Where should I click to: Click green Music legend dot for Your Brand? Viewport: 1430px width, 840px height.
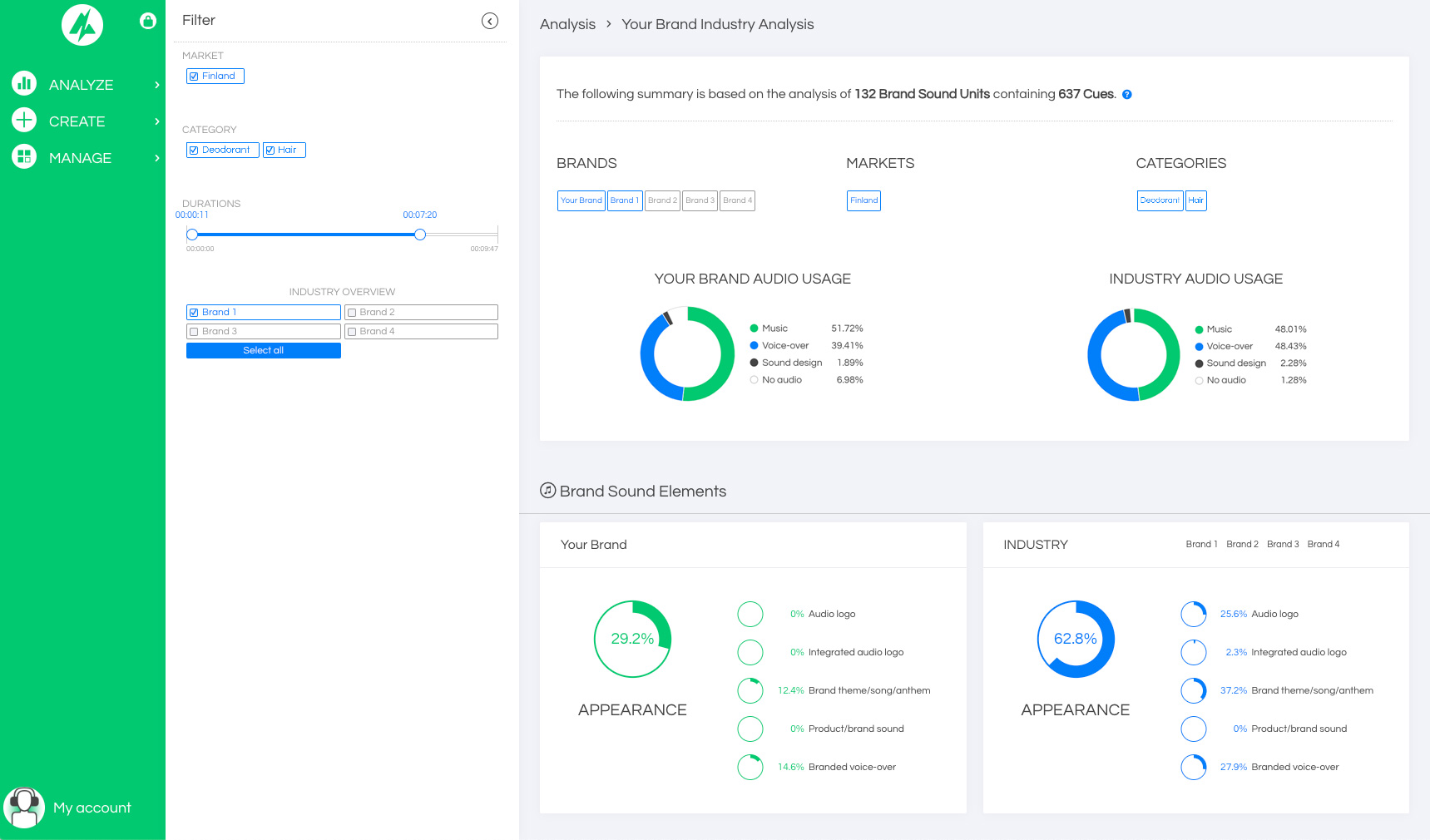754,329
